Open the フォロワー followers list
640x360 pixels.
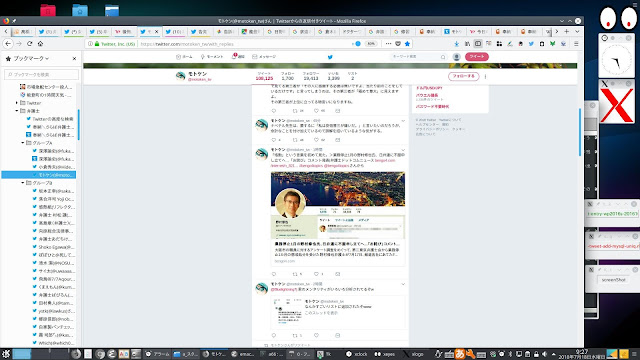[311, 76]
